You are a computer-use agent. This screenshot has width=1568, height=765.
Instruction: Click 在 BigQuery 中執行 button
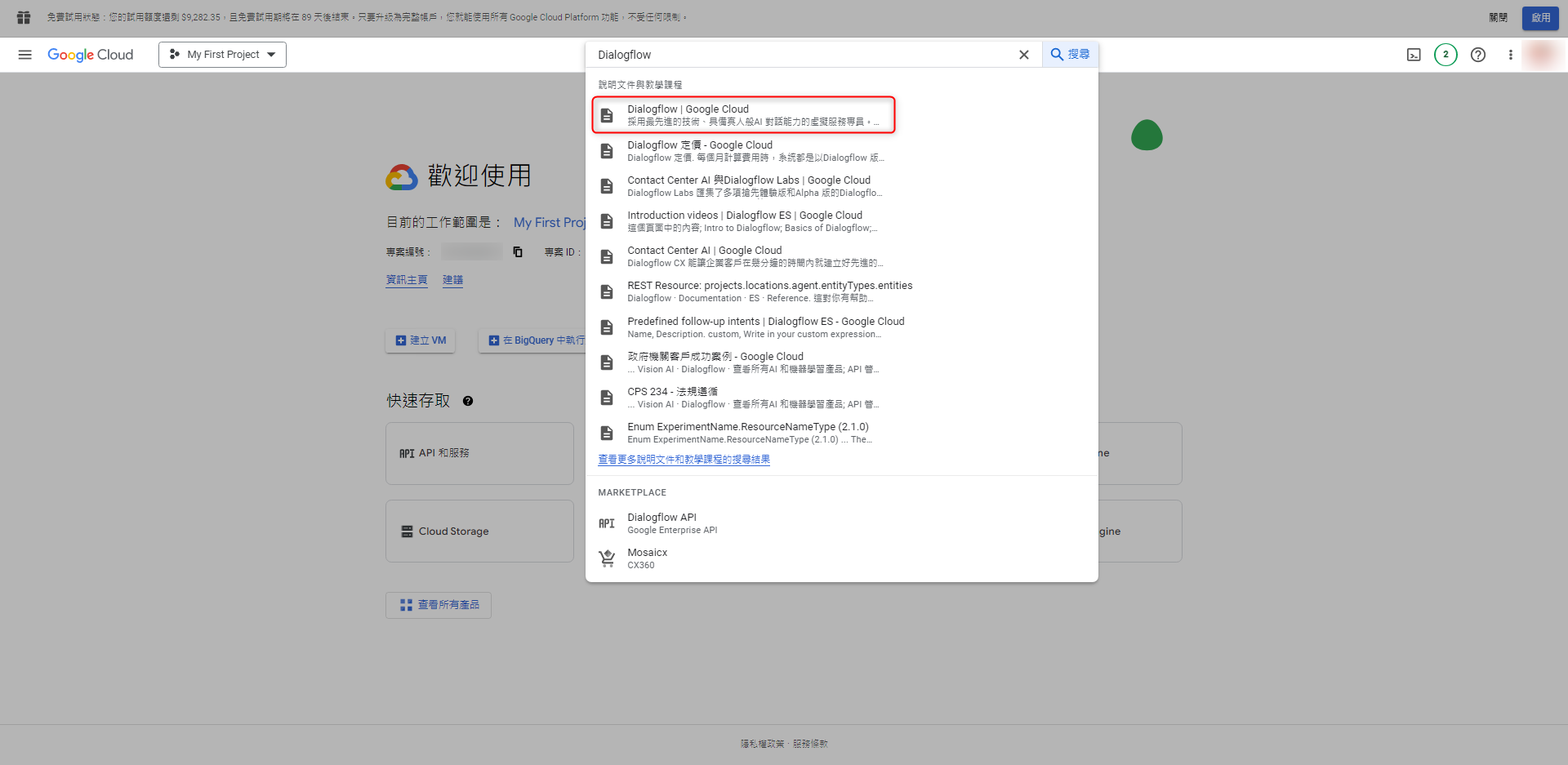click(532, 340)
